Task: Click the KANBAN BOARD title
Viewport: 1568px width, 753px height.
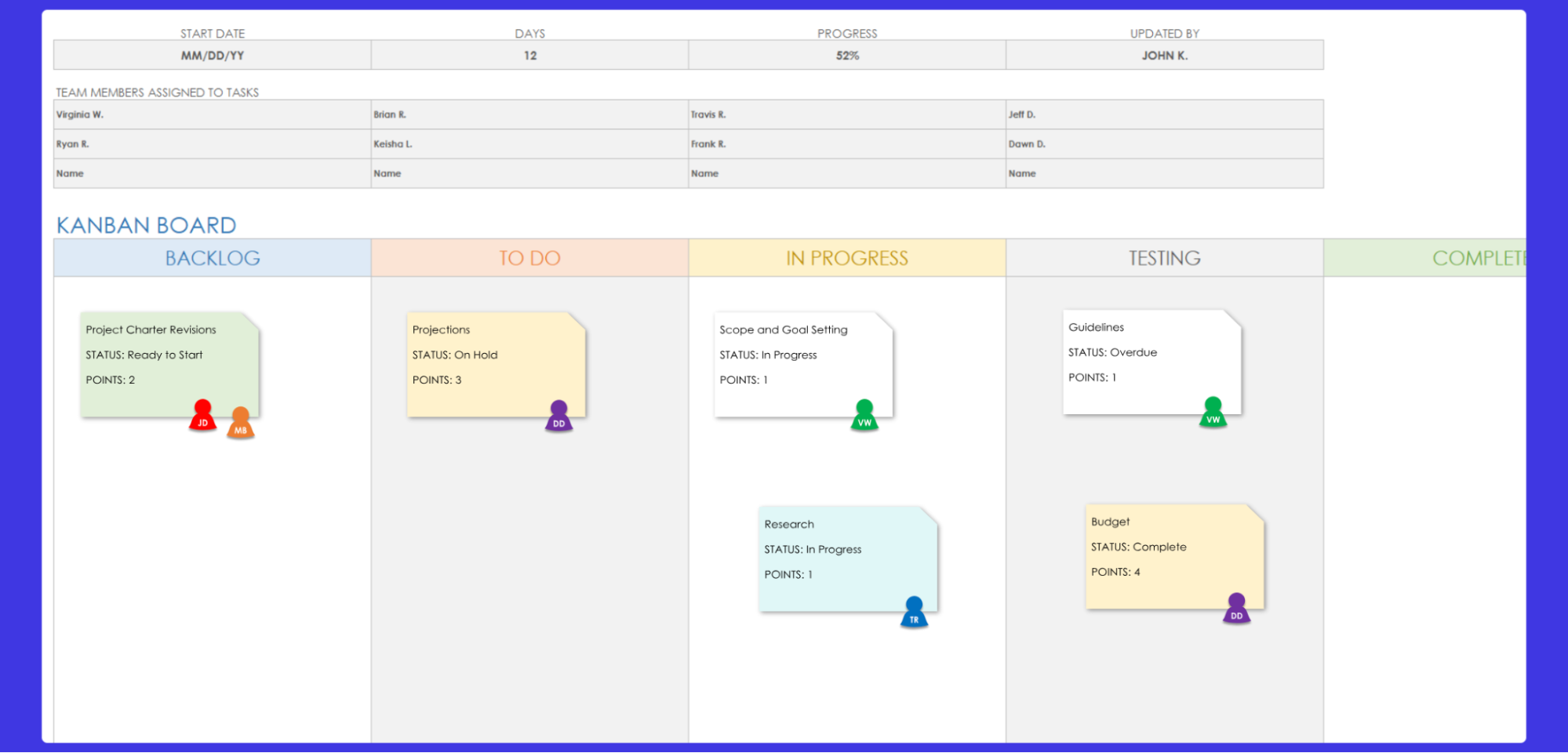Action: 147,225
